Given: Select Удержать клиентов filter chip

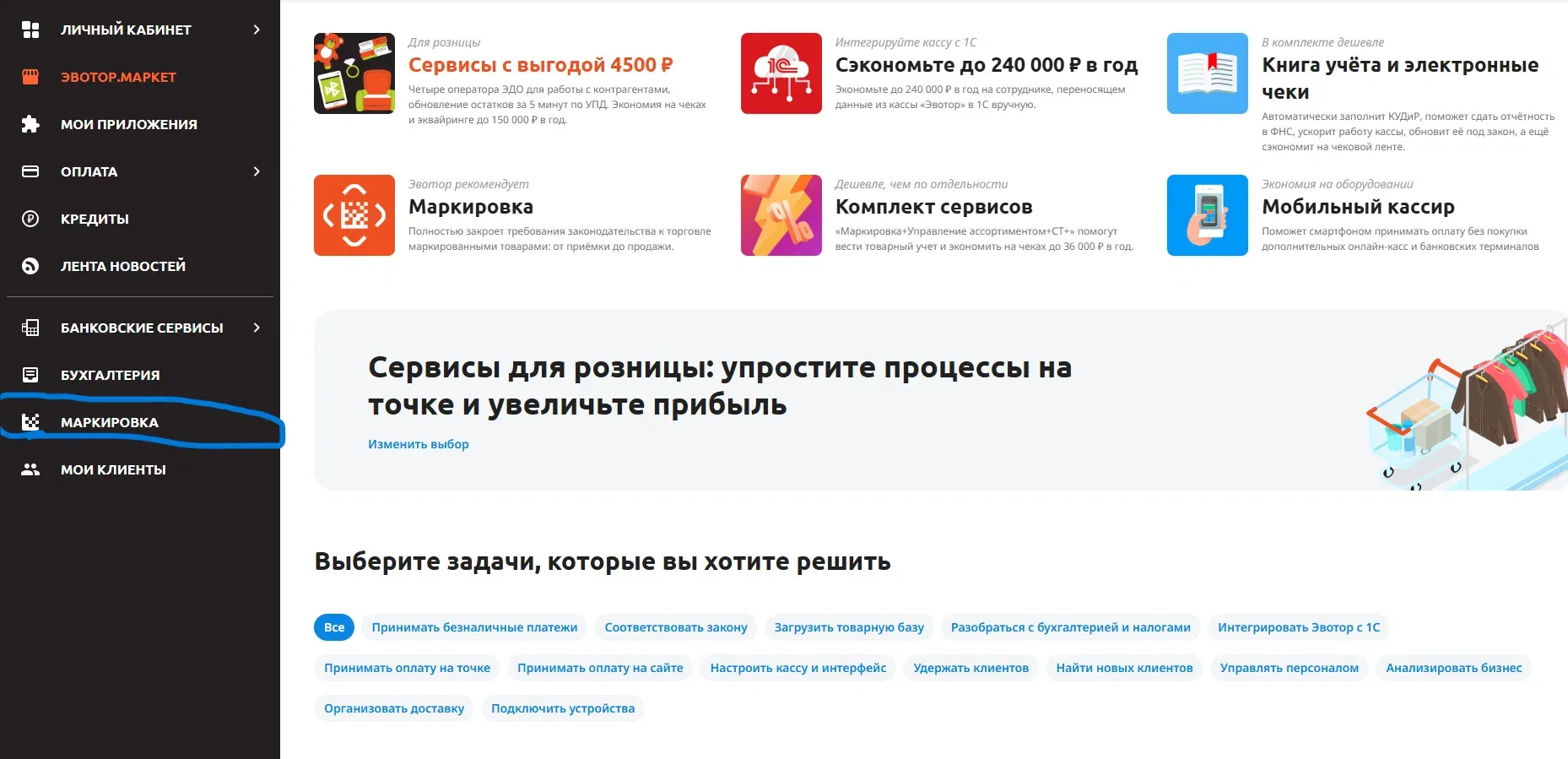Looking at the screenshot, I should (x=971, y=668).
